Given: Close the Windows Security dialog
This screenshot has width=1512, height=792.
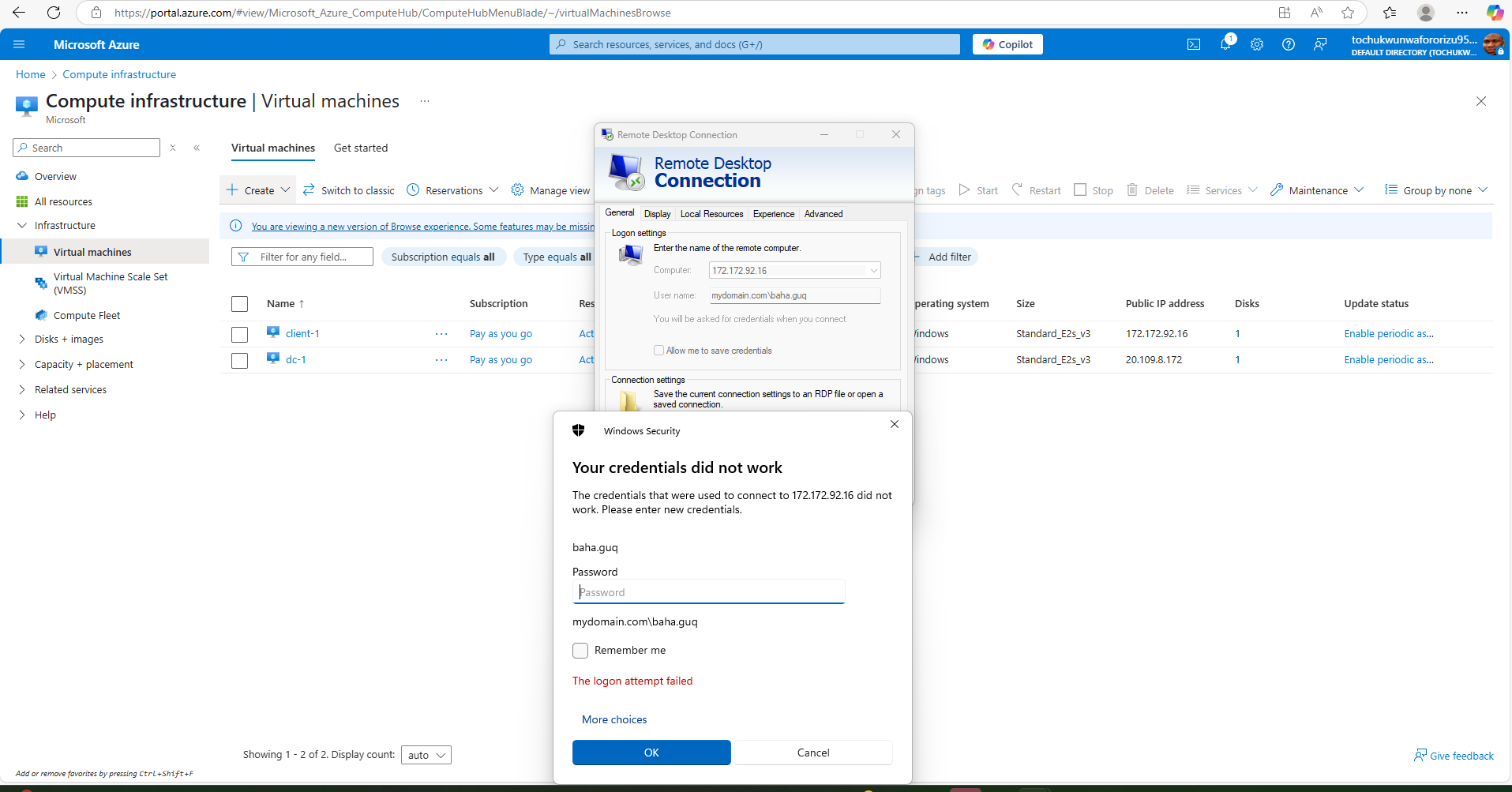Looking at the screenshot, I should point(895,424).
